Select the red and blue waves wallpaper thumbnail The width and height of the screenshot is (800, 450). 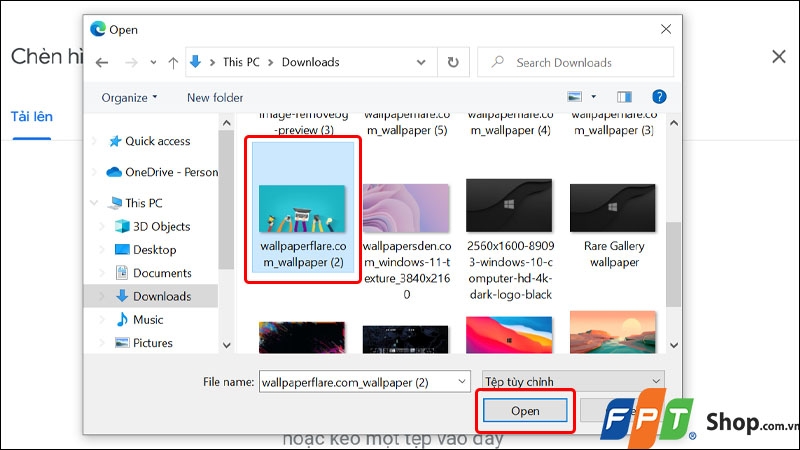509,335
